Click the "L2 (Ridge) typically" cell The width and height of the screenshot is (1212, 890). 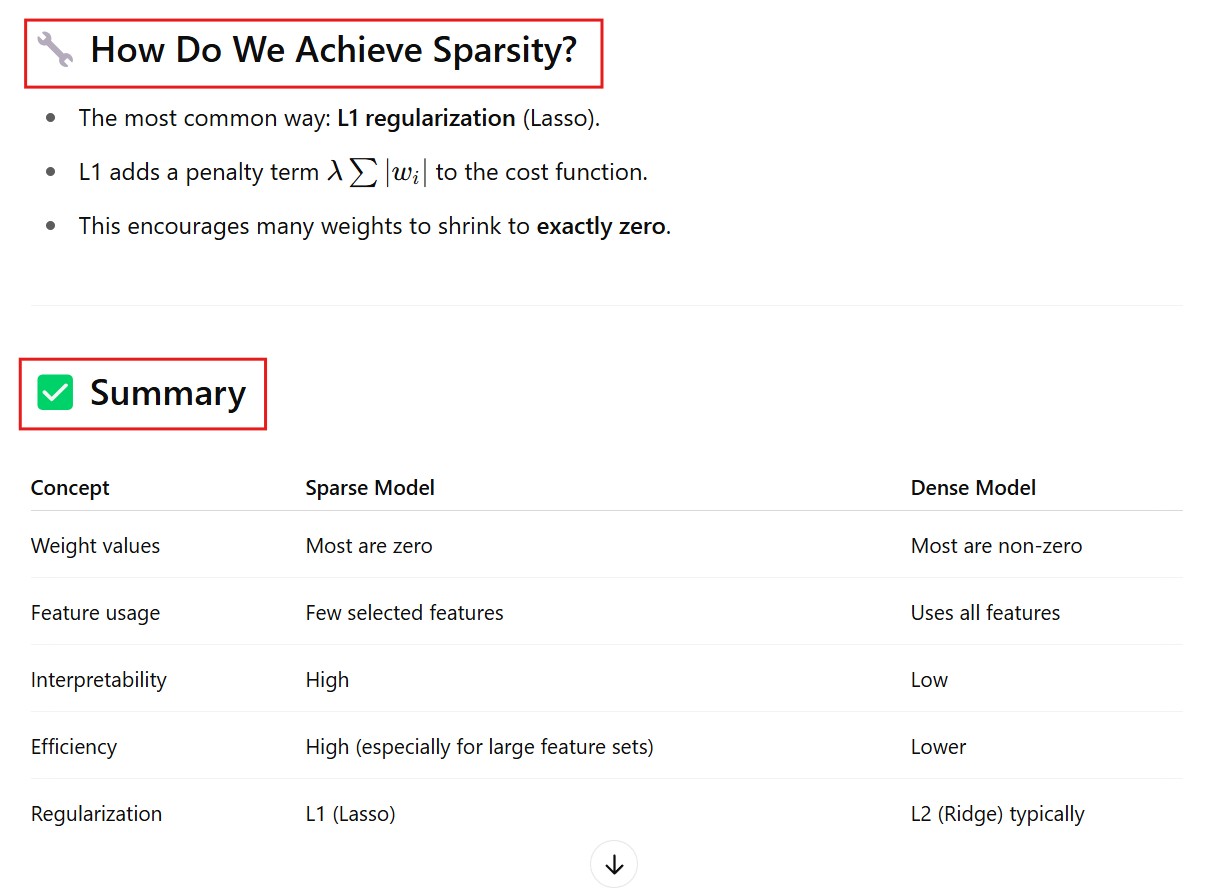pos(997,814)
